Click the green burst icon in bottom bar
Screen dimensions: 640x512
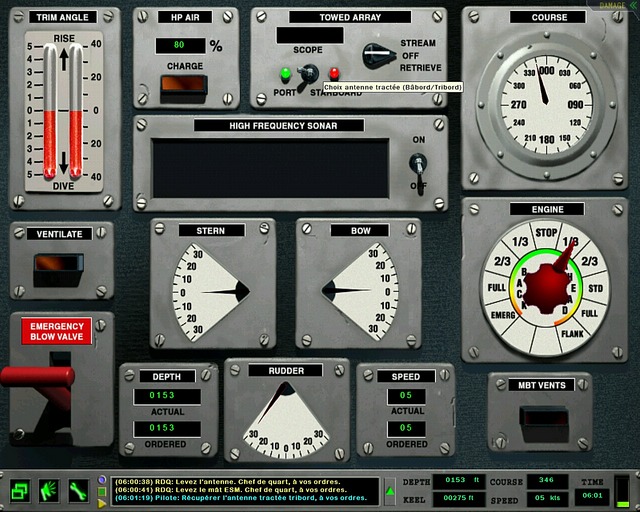[x=49, y=490]
